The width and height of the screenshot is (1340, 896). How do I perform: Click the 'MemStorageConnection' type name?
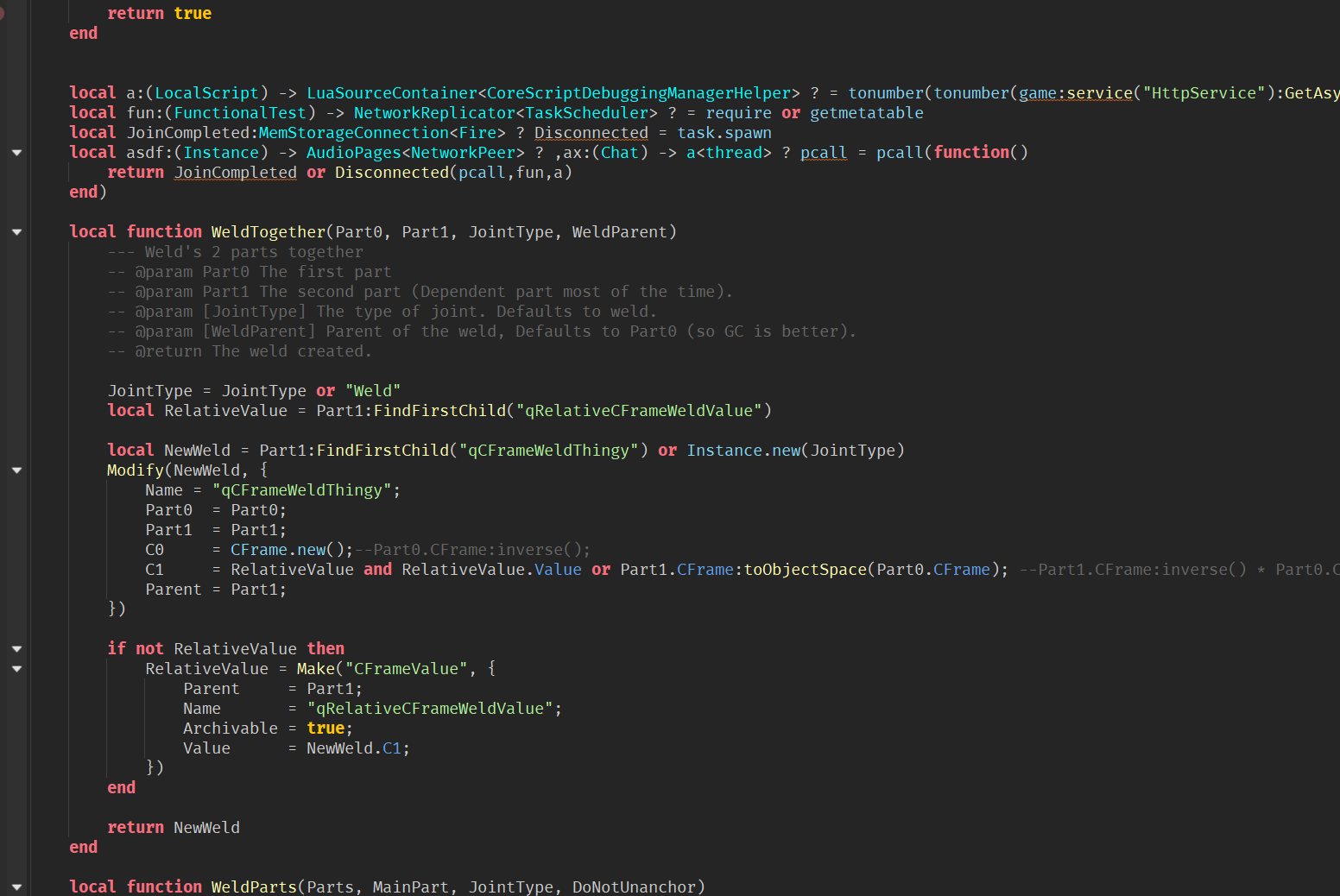(x=354, y=132)
